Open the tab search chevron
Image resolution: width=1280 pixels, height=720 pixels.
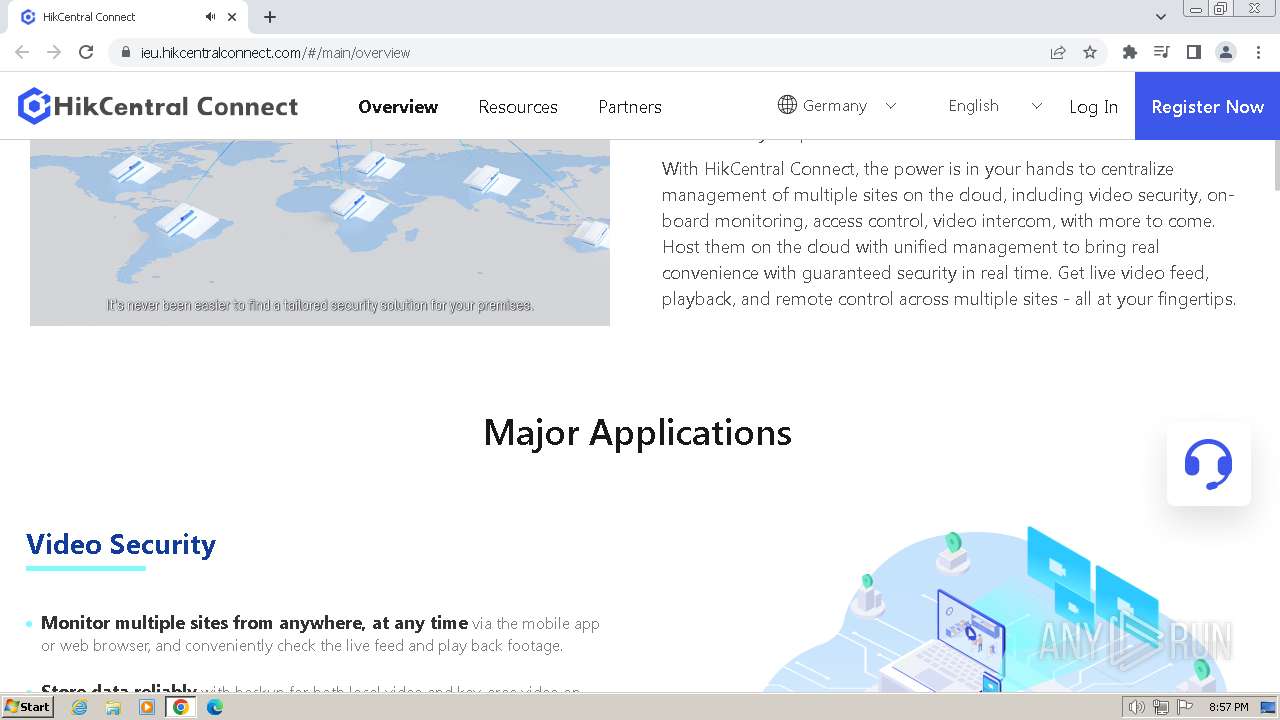1160,17
